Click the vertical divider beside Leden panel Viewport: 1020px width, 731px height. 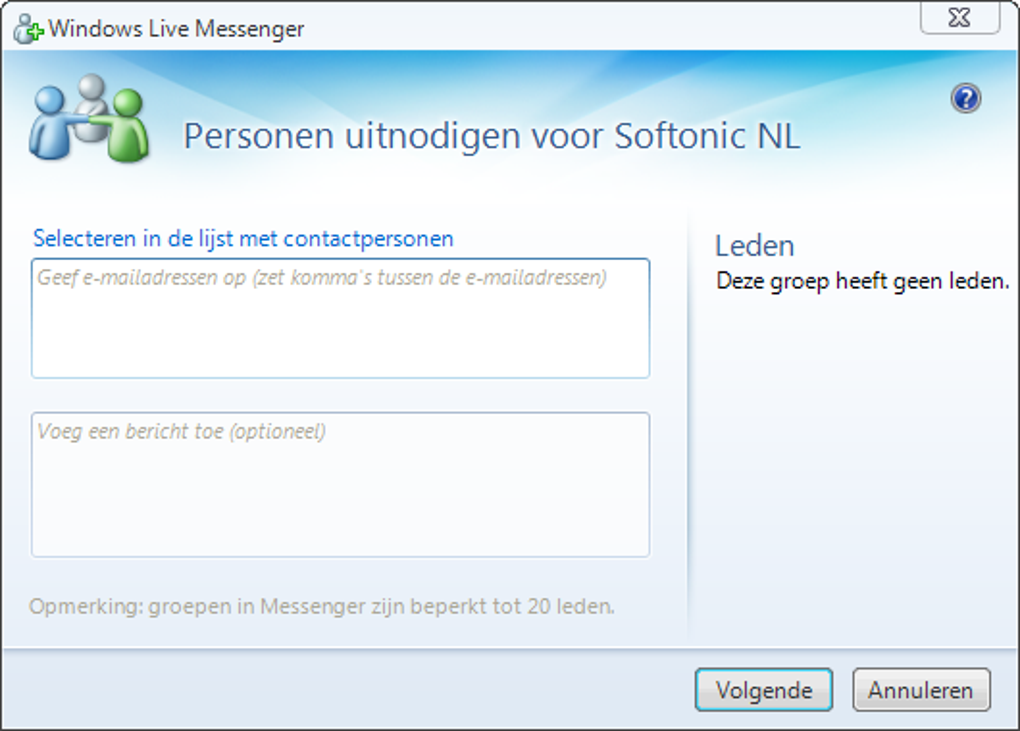[688, 420]
